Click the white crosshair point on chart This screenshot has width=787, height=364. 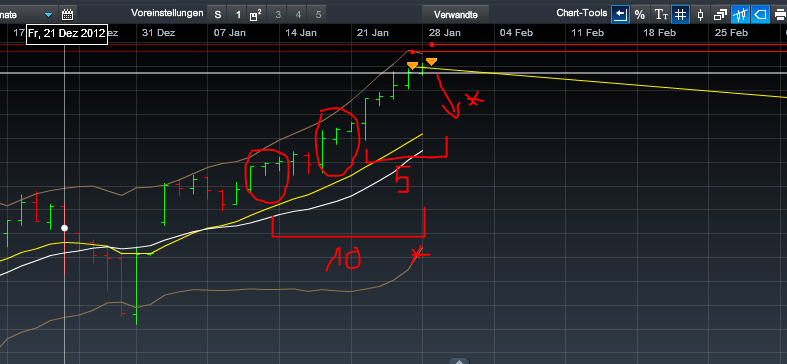(x=64, y=228)
